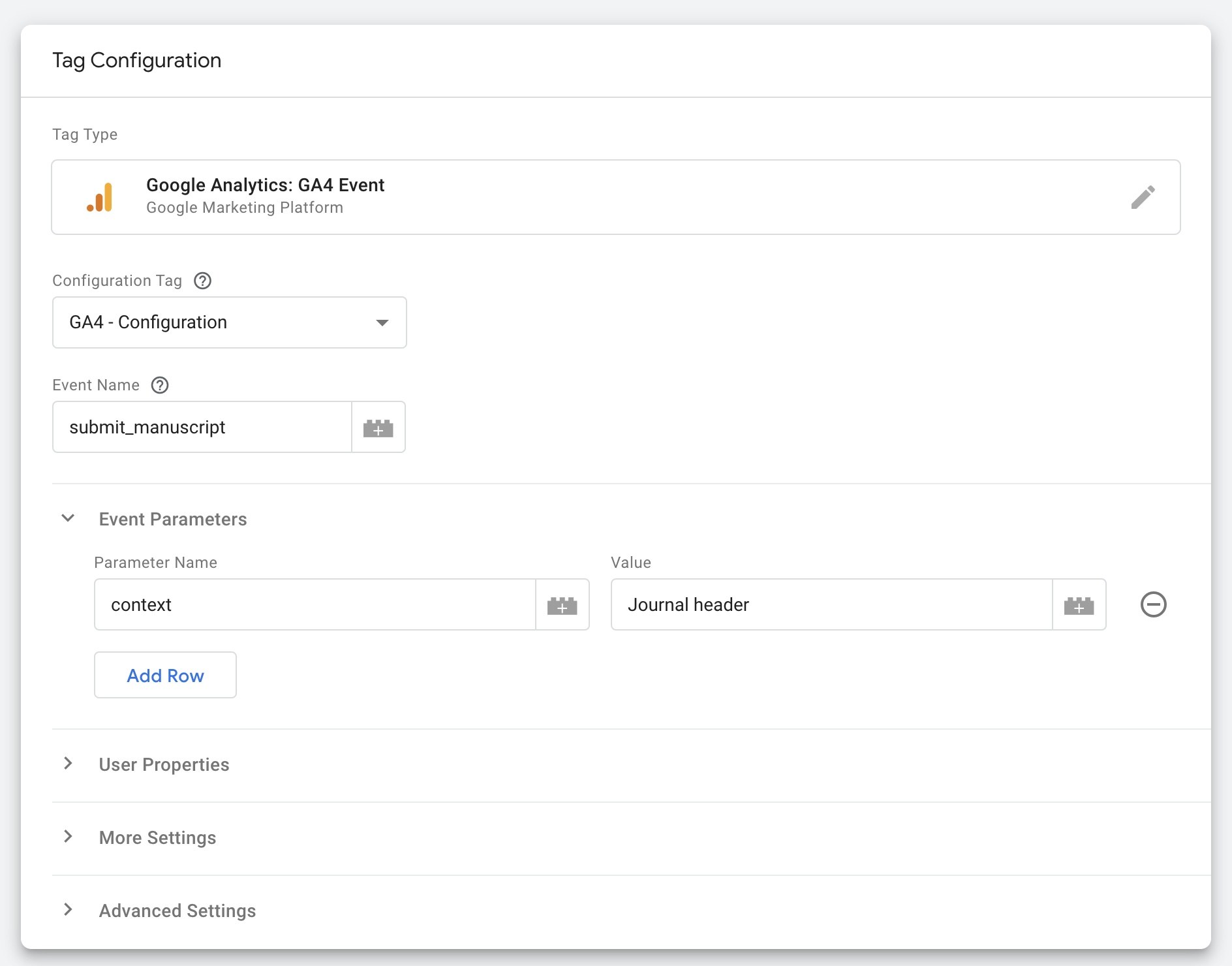Image resolution: width=1232 pixels, height=966 pixels.
Task: Click the context parameter name field
Action: coord(315,605)
